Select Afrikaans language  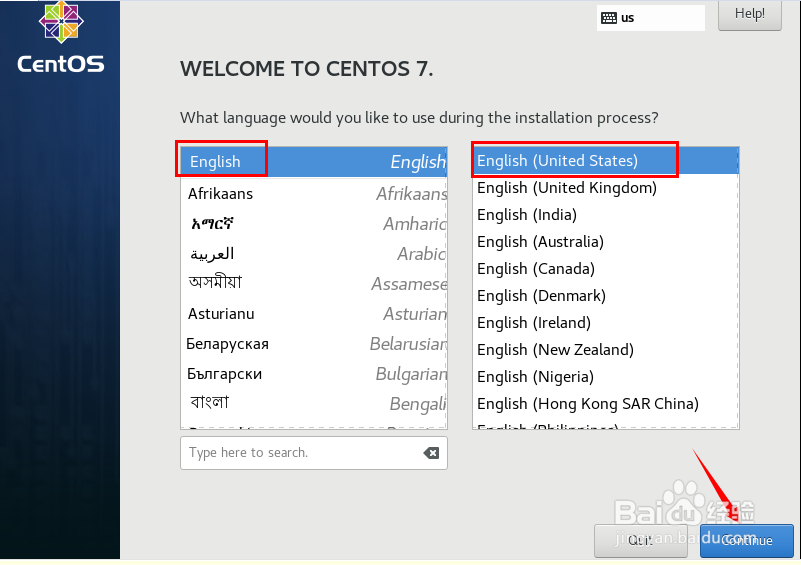coord(314,194)
